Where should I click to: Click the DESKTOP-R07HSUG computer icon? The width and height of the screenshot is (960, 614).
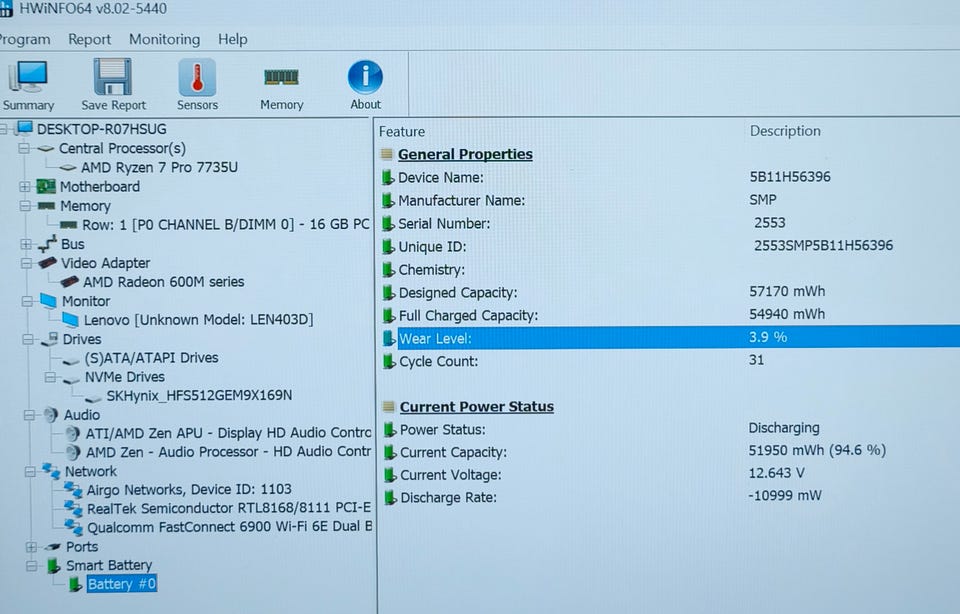pyautogui.click(x=24, y=129)
